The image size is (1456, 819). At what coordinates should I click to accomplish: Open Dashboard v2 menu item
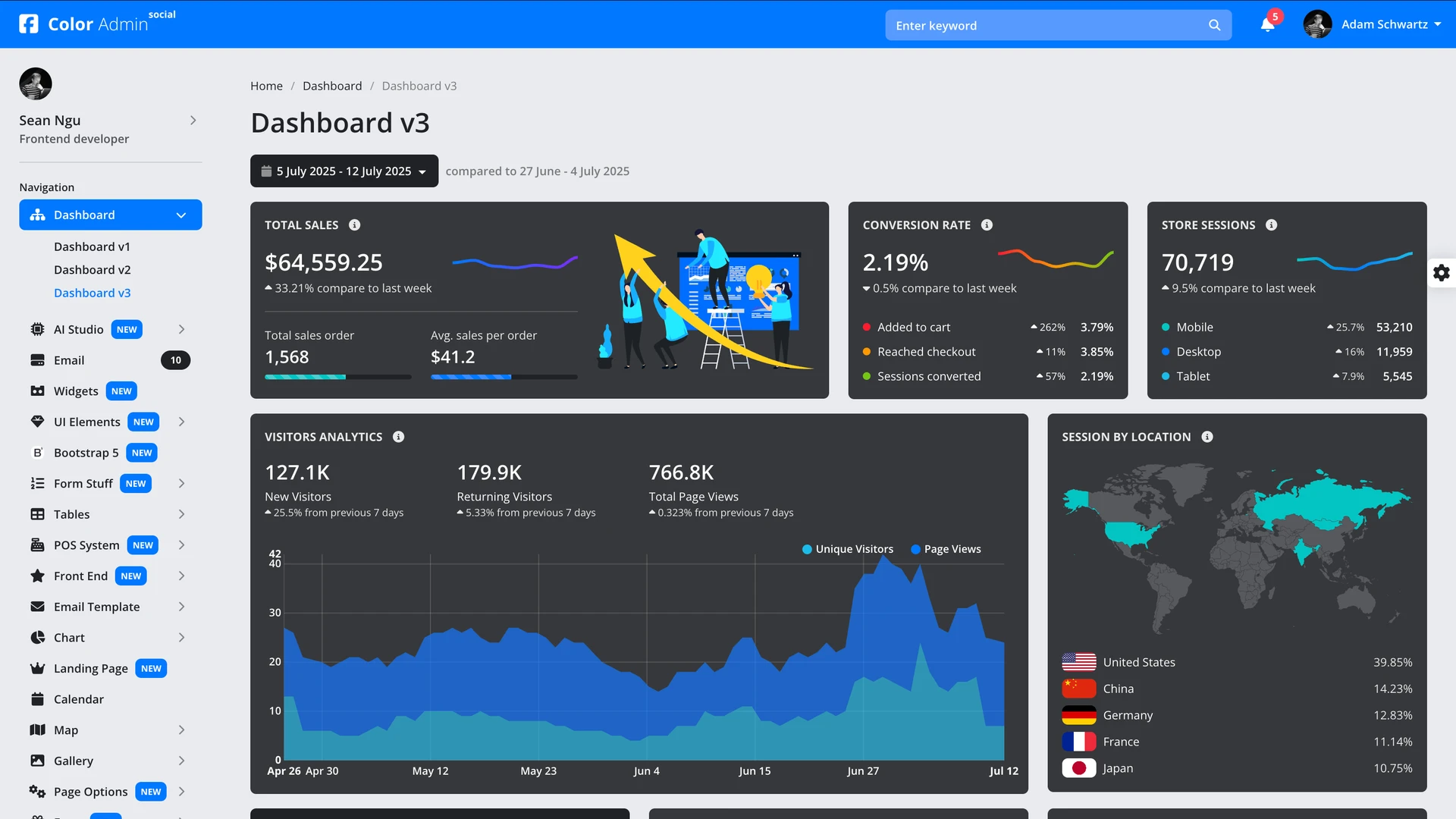(x=92, y=270)
